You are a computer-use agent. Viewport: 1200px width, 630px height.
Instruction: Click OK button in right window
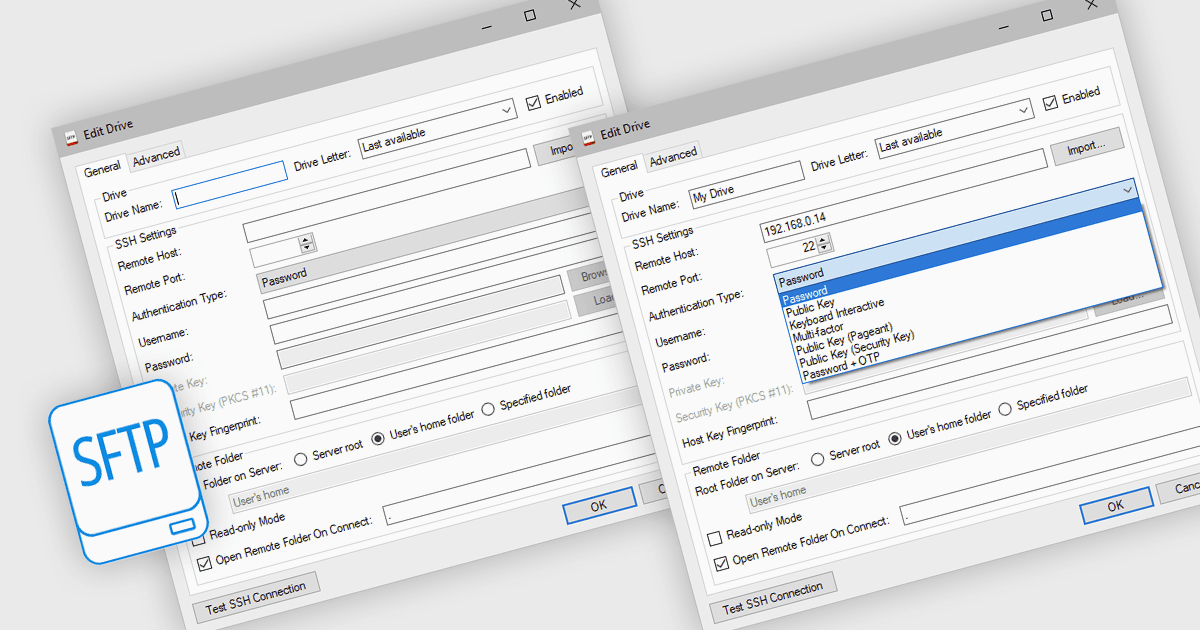[x=1116, y=507]
